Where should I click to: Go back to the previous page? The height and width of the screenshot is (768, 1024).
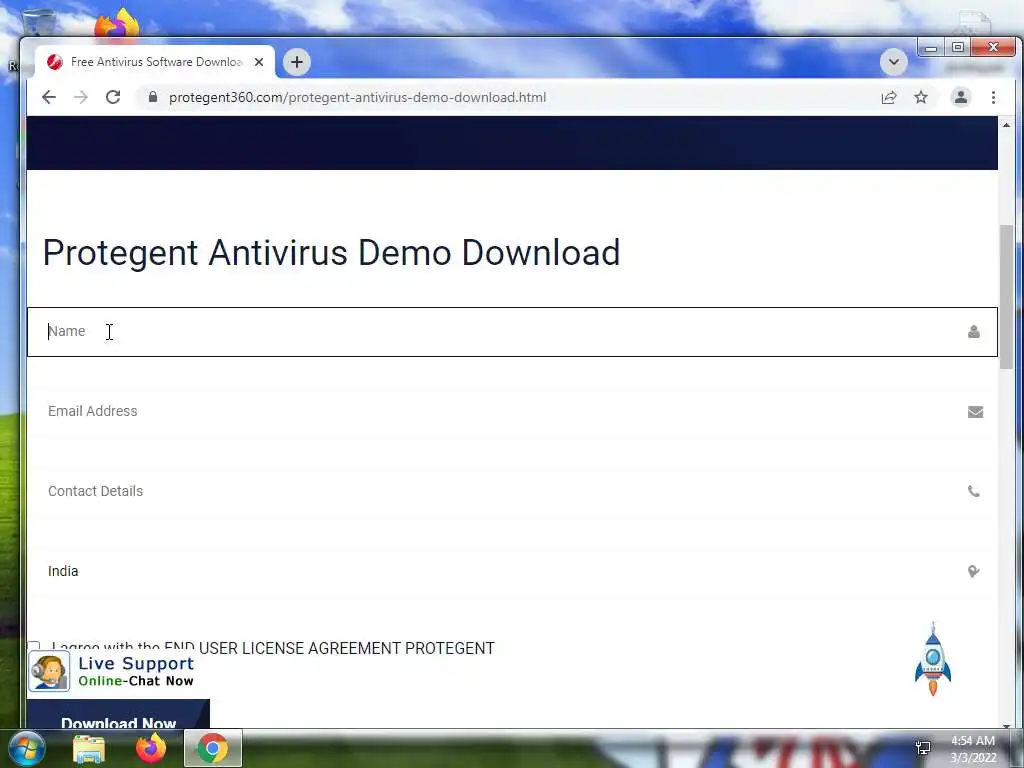(49, 97)
